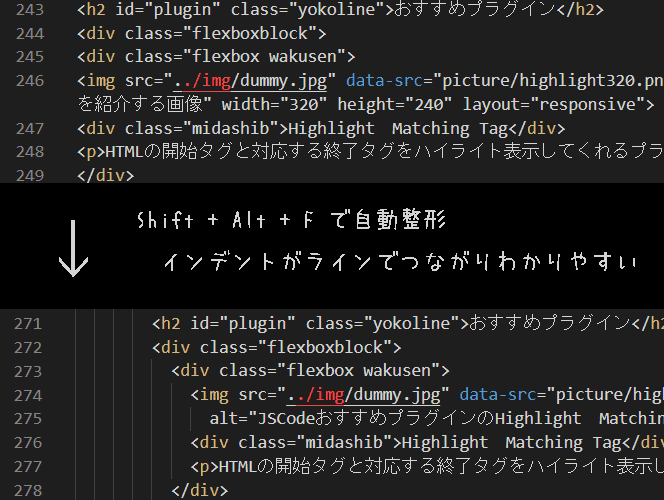Screen dimensions: 664x500
Task: Click line number 278 in the gutter
Action: 28,490
